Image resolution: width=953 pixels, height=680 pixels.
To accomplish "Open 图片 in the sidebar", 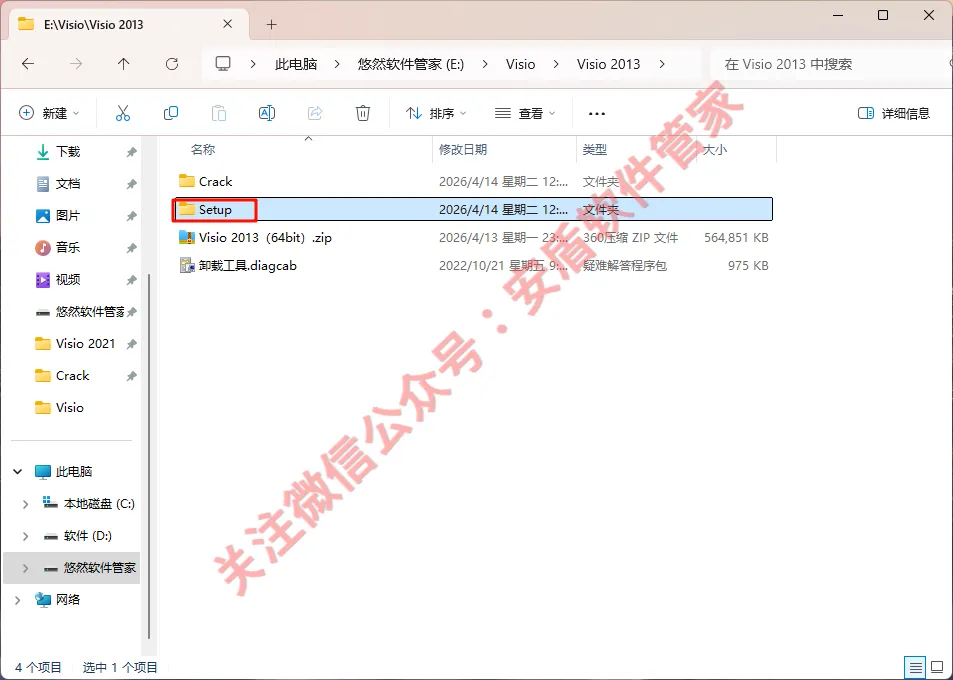I will tap(68, 215).
